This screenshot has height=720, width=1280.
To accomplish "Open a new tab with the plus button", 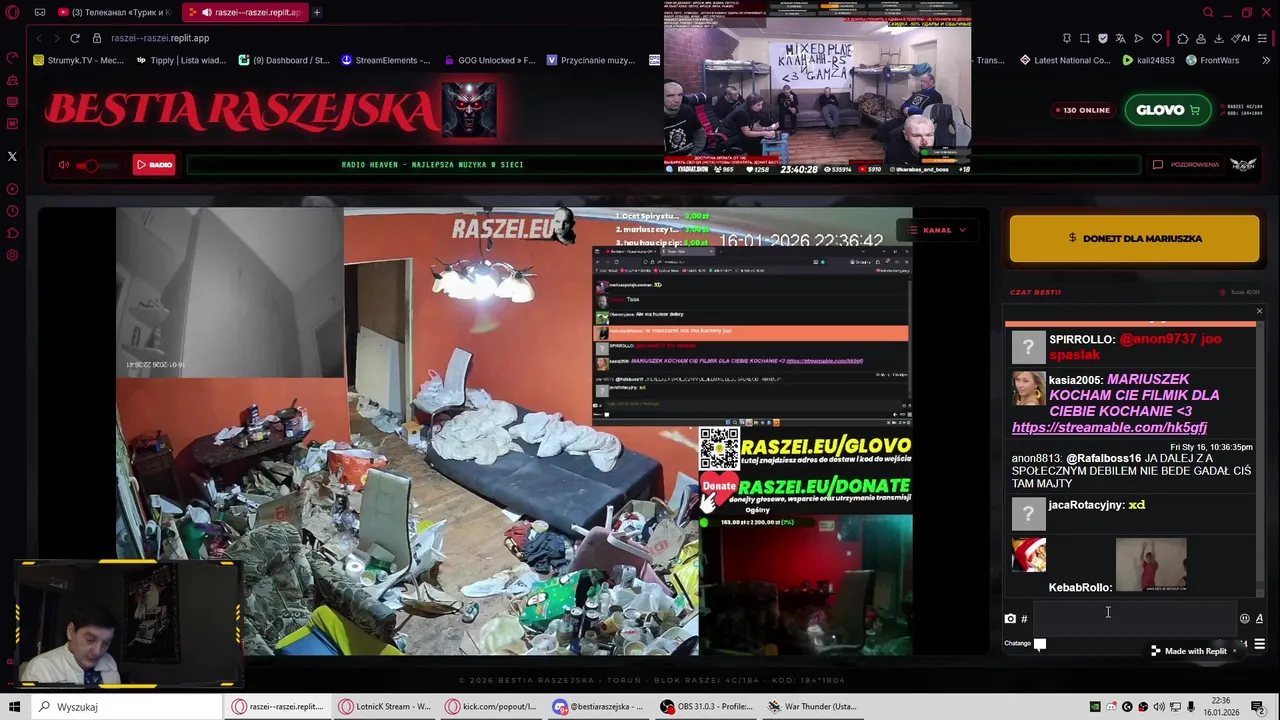I will click(317, 12).
